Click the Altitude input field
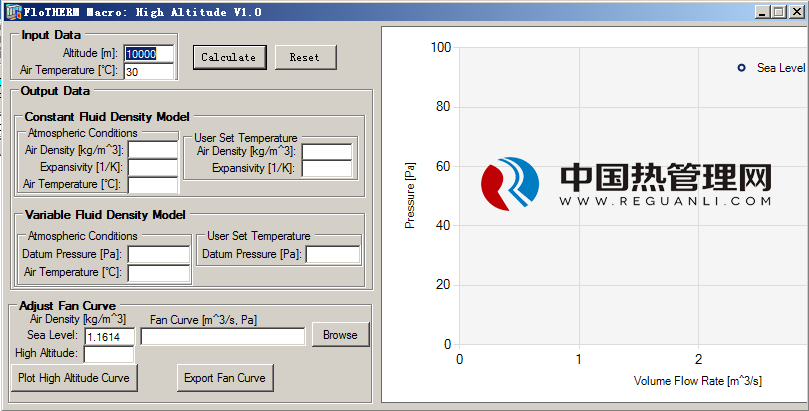The image size is (809, 411). 150,54
